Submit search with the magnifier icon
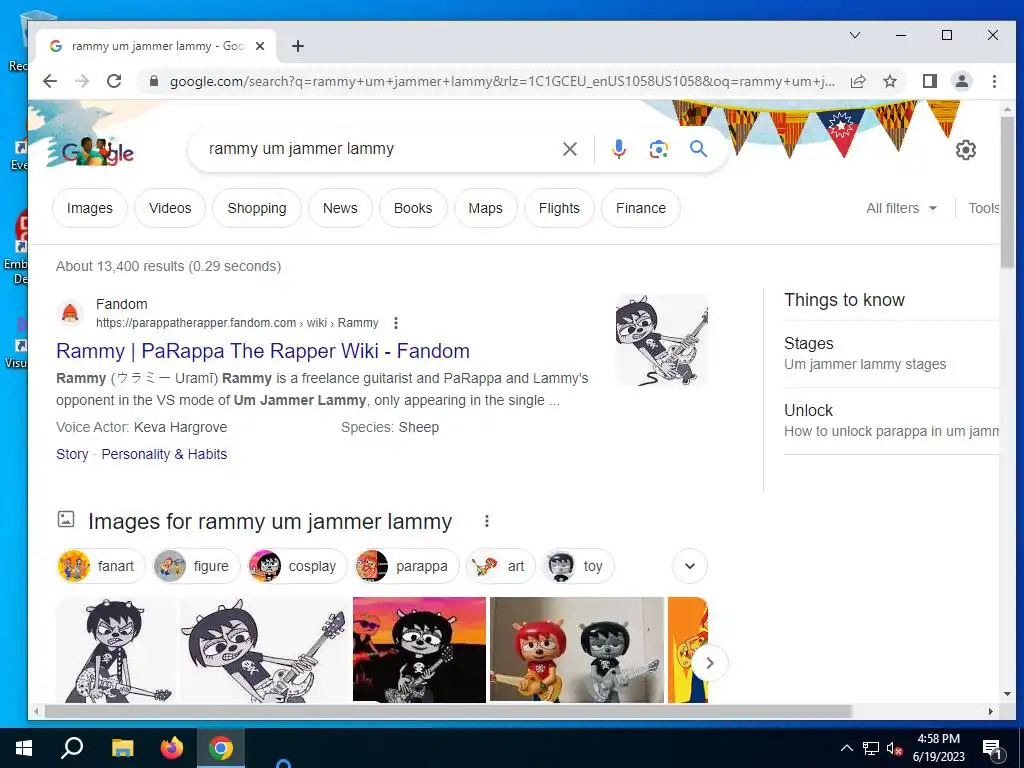Screen dimensions: 1024x768 click(x=698, y=149)
